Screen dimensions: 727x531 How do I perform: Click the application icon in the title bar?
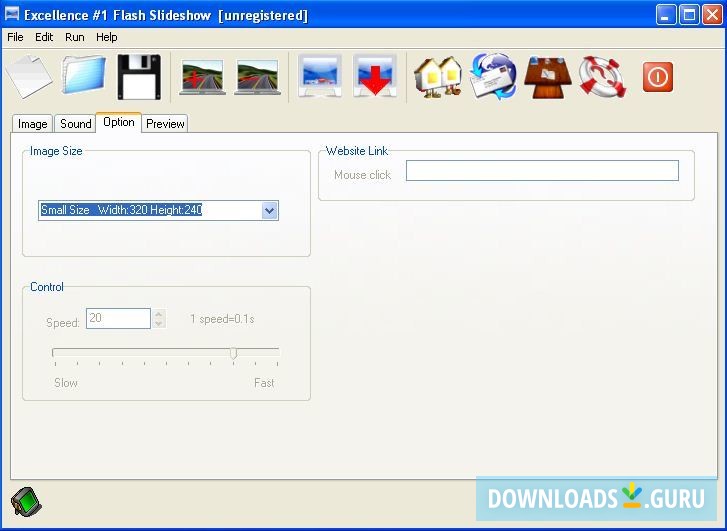point(12,14)
